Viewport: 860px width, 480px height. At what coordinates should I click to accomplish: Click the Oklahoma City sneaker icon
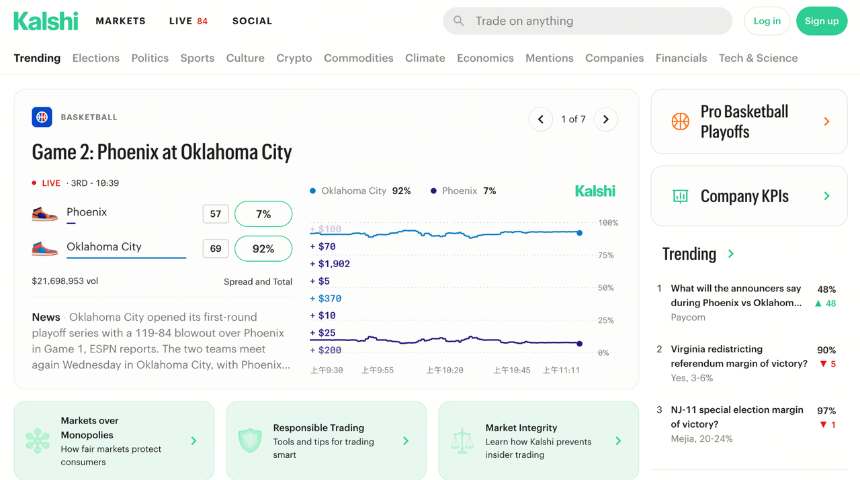(x=44, y=249)
